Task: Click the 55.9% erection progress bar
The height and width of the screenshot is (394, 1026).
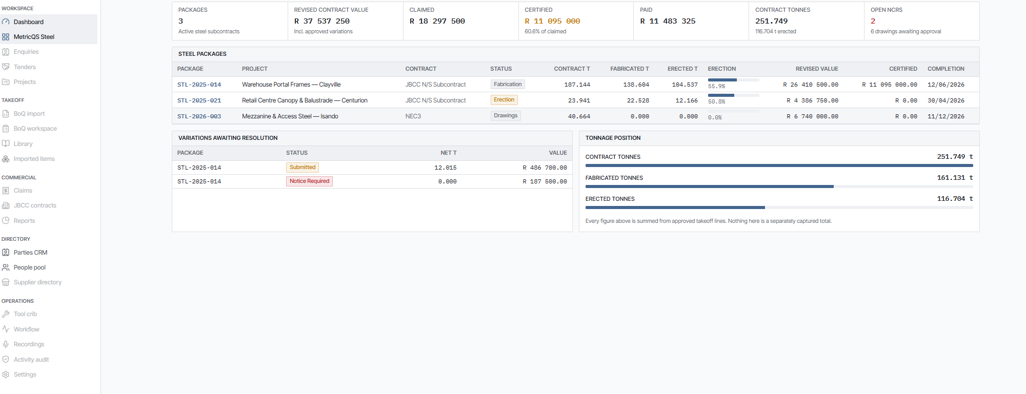Action: [734, 80]
